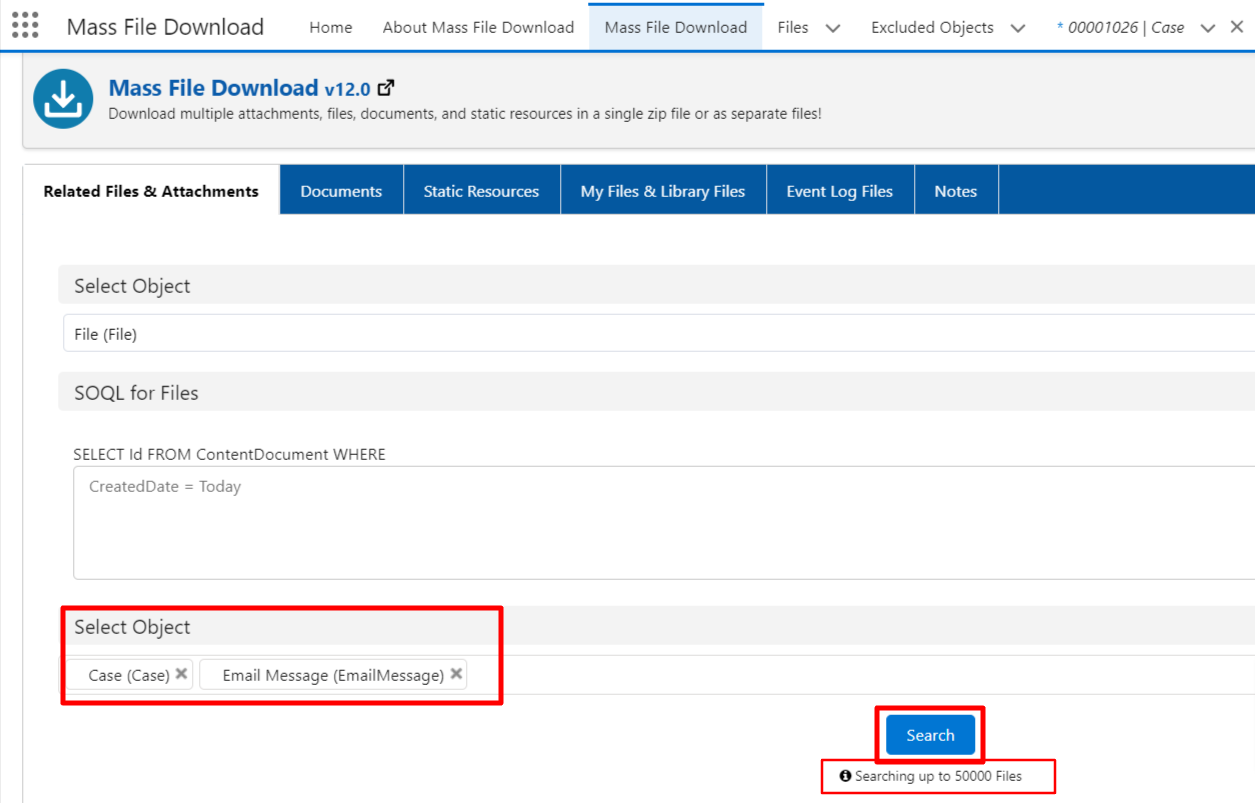1255x803 pixels.
Task: Select the Mass File Download nav tab
Action: coord(676,27)
